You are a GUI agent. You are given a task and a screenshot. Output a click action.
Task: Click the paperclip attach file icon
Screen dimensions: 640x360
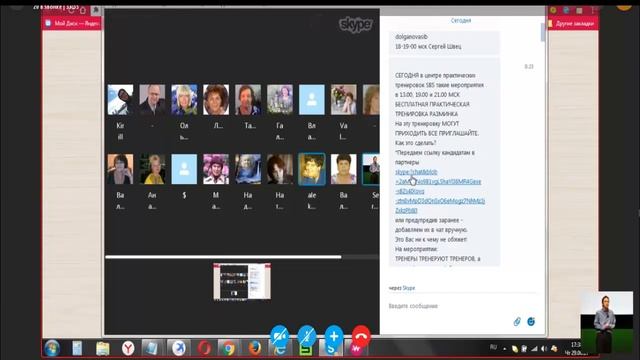click(517, 322)
